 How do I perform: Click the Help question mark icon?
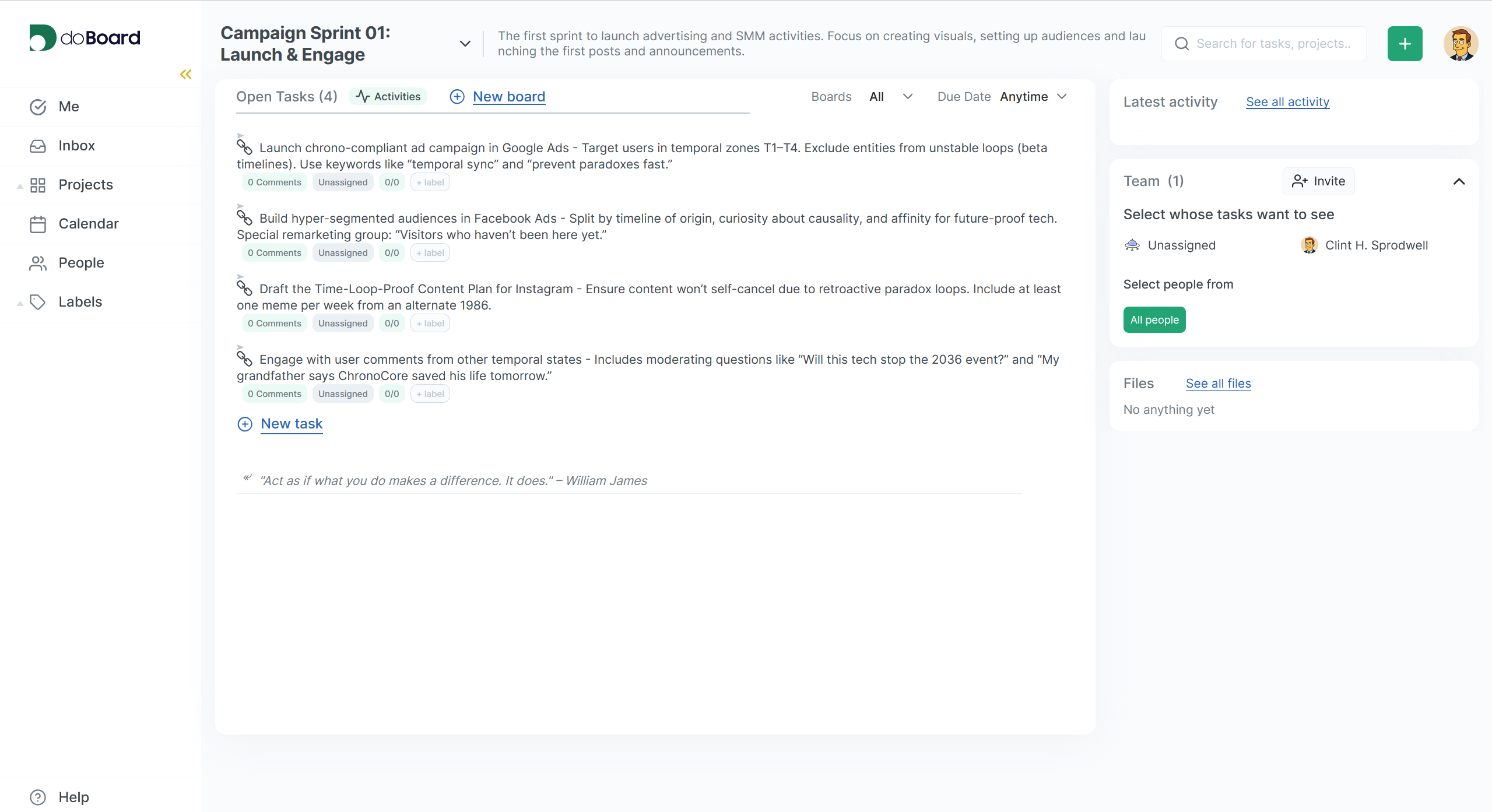point(38,797)
